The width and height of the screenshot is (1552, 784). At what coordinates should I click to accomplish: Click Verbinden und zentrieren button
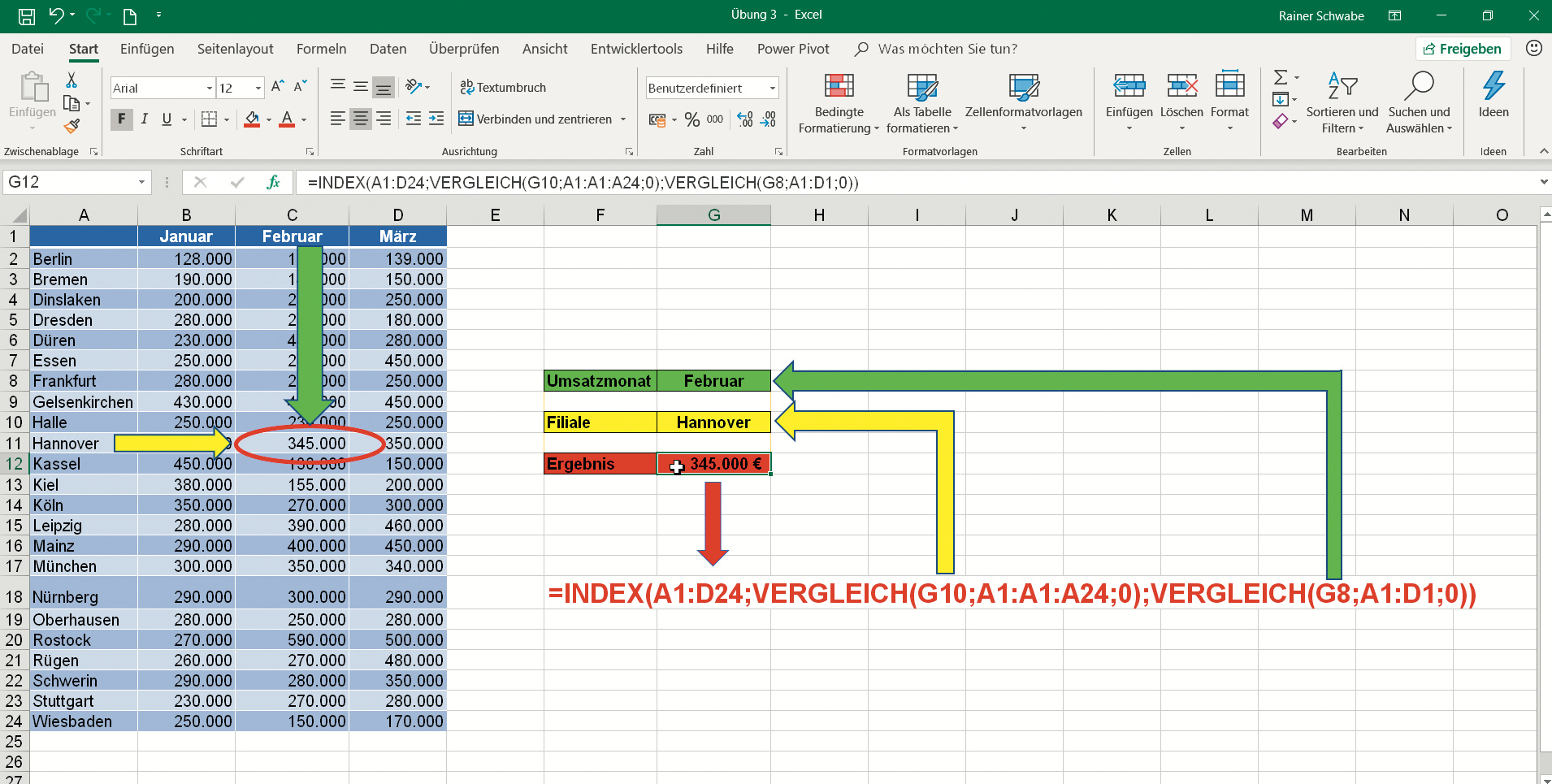click(536, 119)
